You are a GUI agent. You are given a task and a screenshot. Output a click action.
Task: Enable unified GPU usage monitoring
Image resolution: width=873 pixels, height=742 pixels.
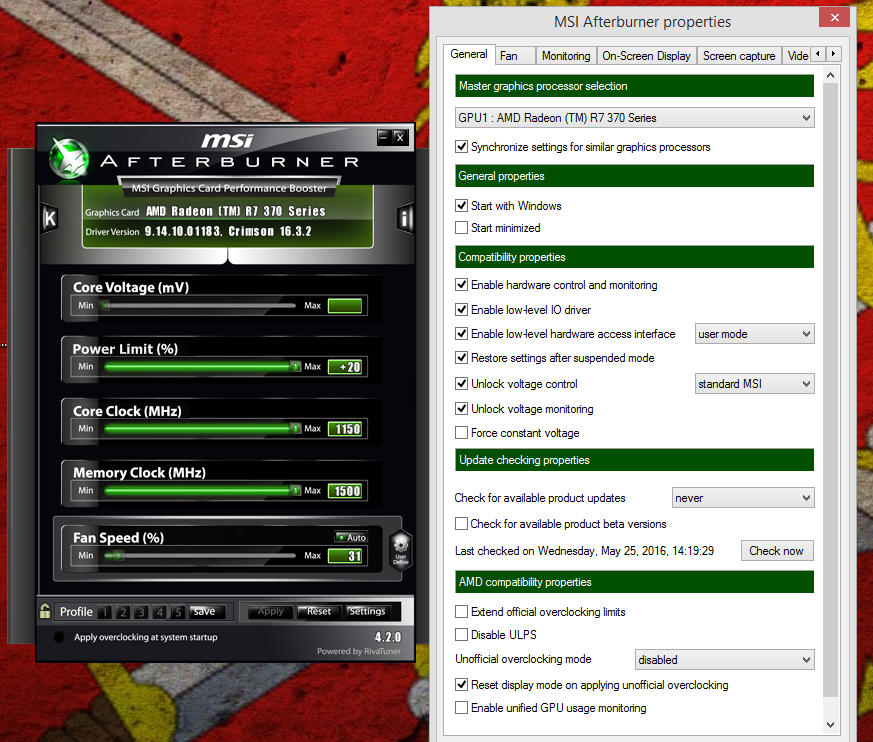pyautogui.click(x=461, y=707)
